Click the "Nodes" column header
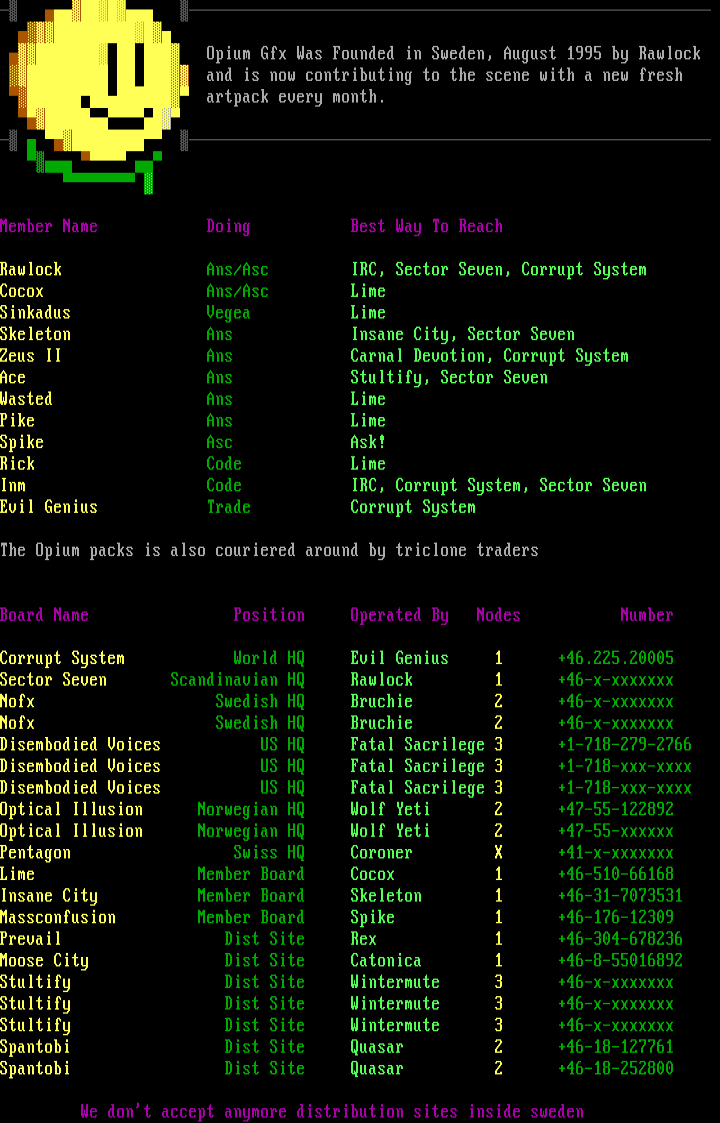Screen dimensions: 720x1123 (498, 616)
